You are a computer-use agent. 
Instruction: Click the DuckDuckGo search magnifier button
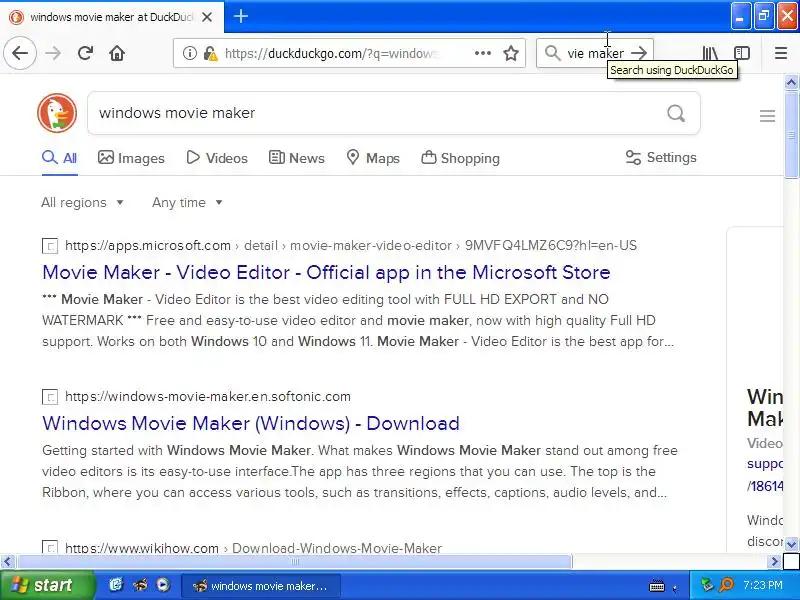tap(676, 113)
